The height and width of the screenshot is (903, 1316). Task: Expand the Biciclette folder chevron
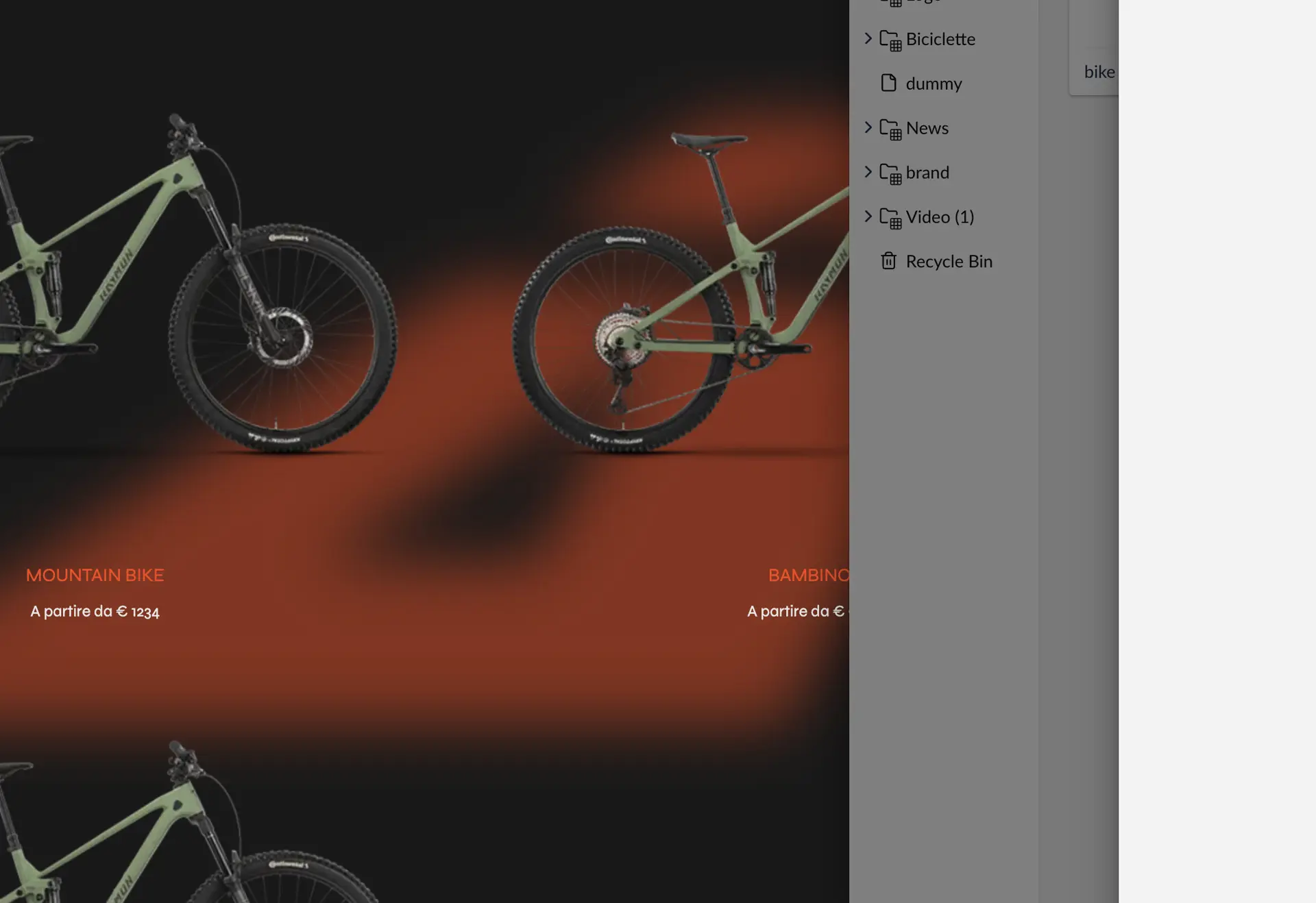pos(868,38)
